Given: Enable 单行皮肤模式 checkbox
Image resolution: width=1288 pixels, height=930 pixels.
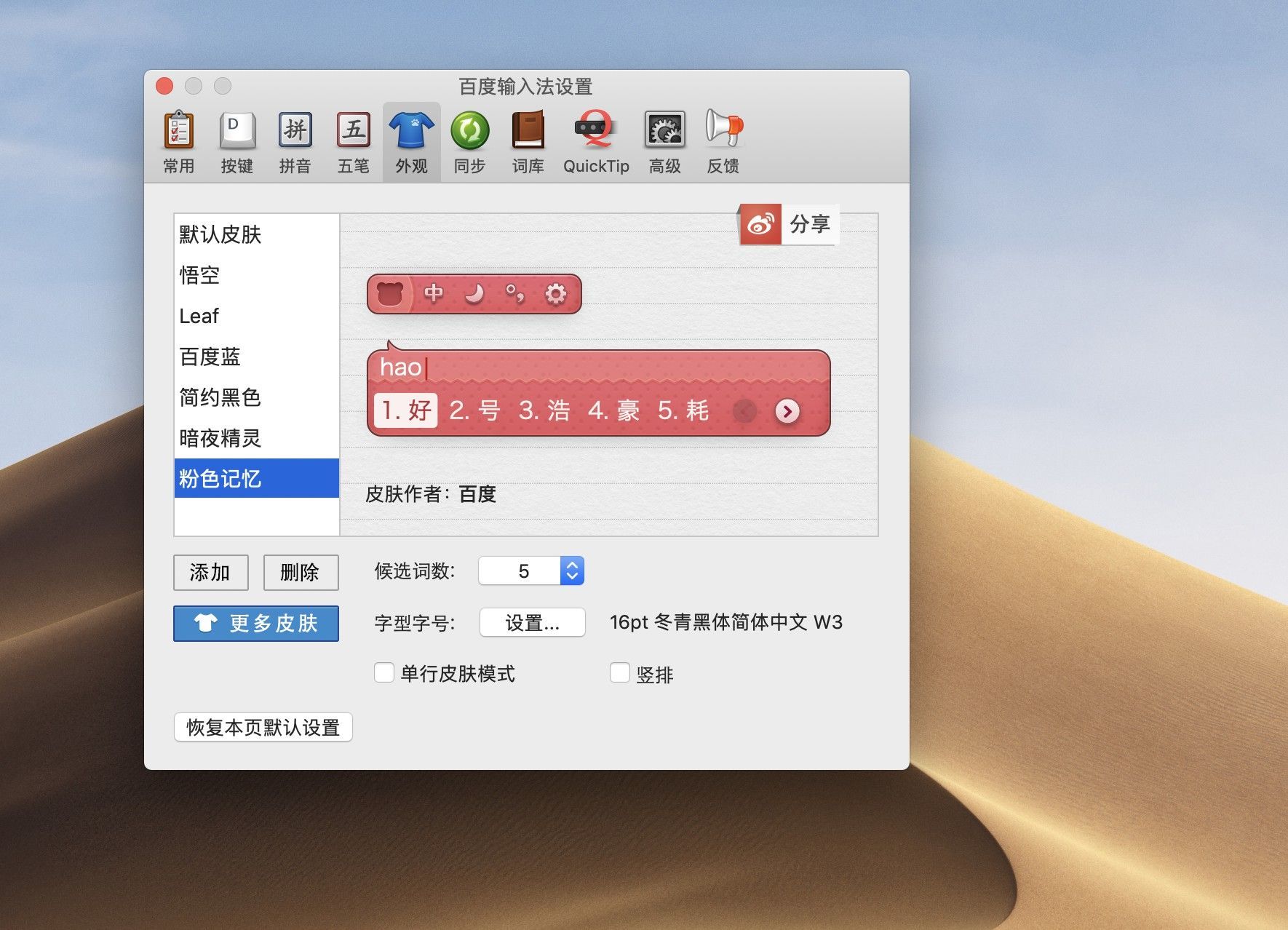Looking at the screenshot, I should pos(384,672).
